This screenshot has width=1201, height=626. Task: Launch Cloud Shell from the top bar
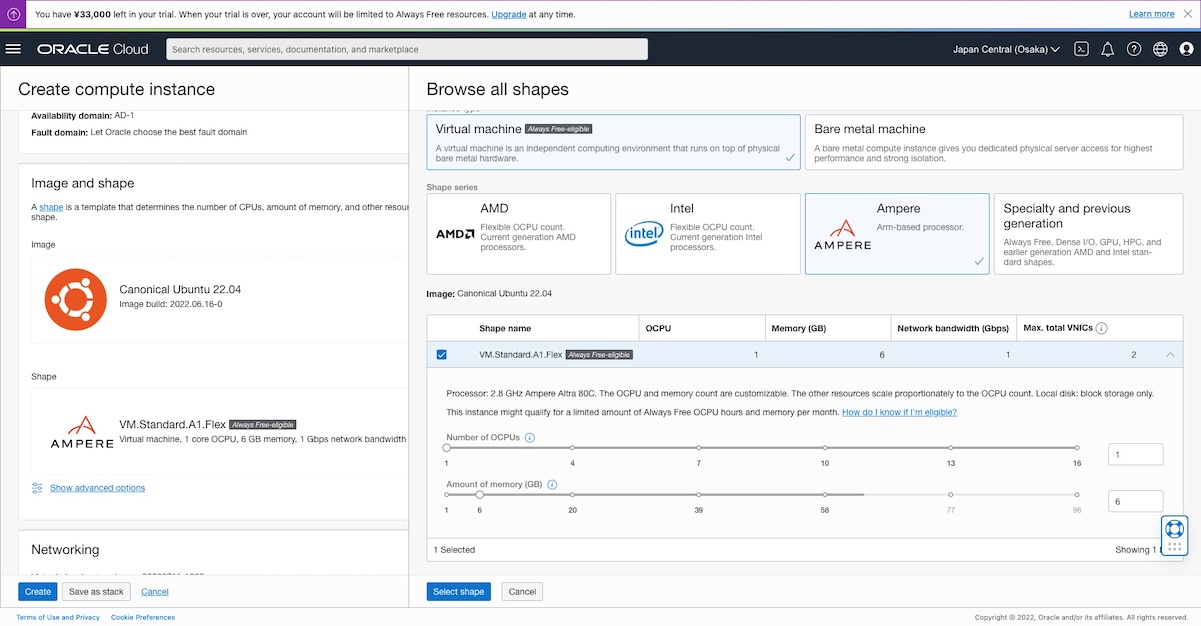point(1081,49)
